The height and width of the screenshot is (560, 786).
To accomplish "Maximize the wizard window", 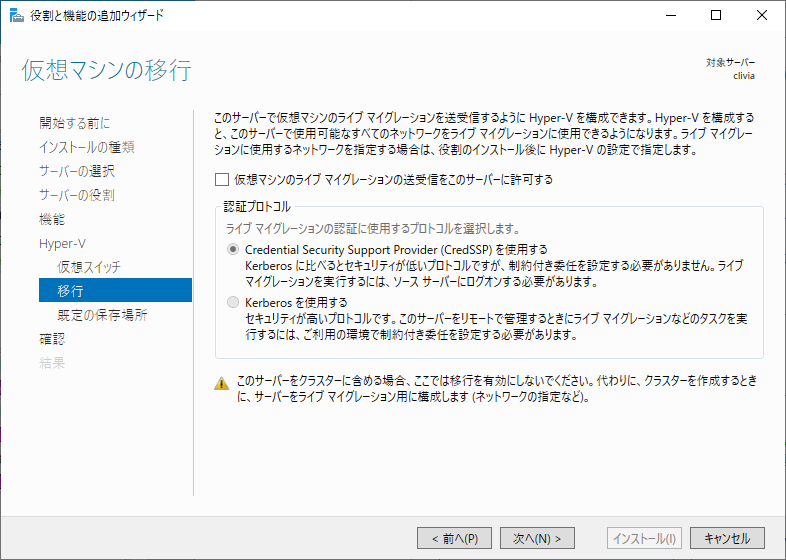I will [x=716, y=15].
